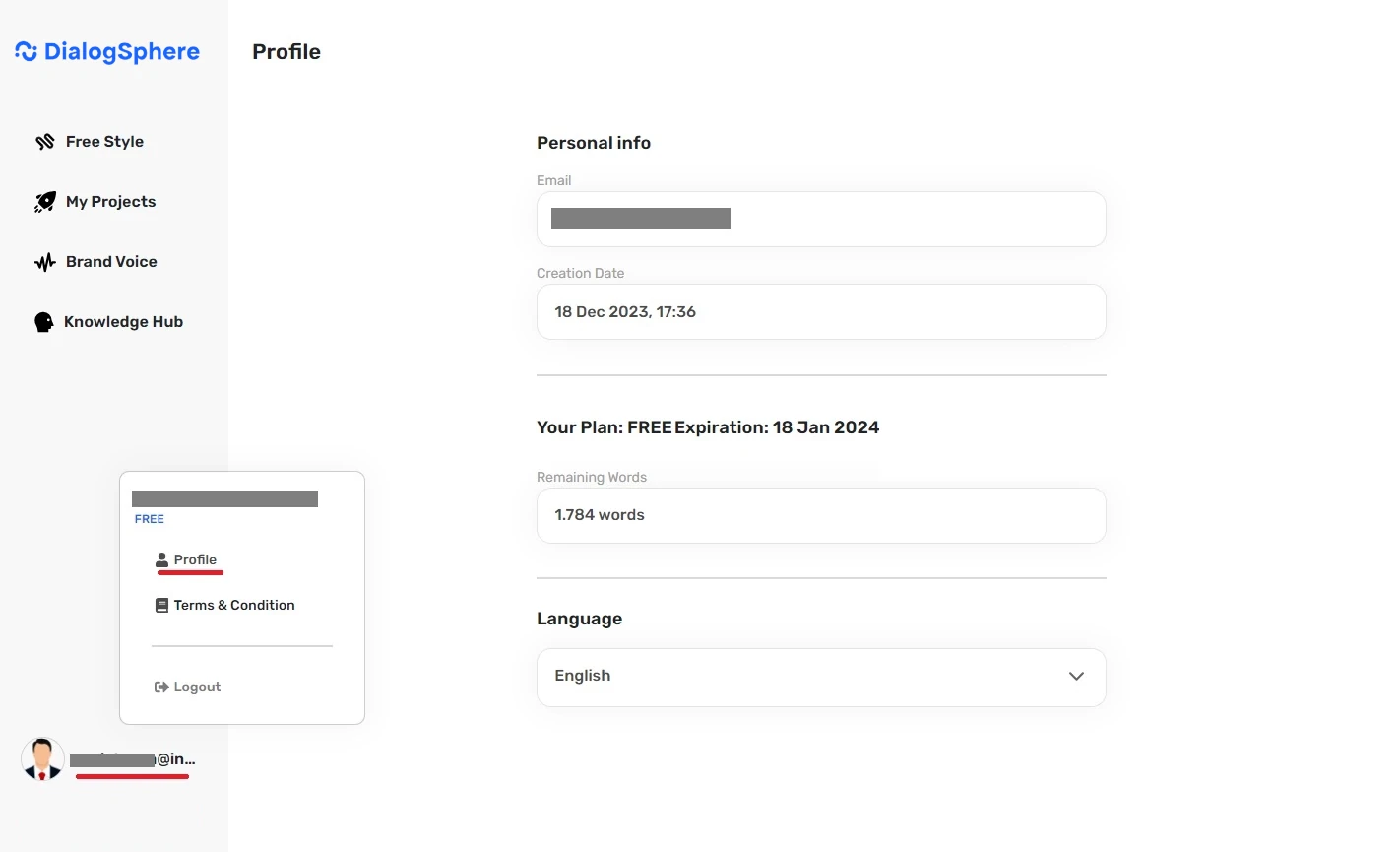The width and height of the screenshot is (1400, 852).
Task: Click the Logout arrow icon
Action: point(161,688)
